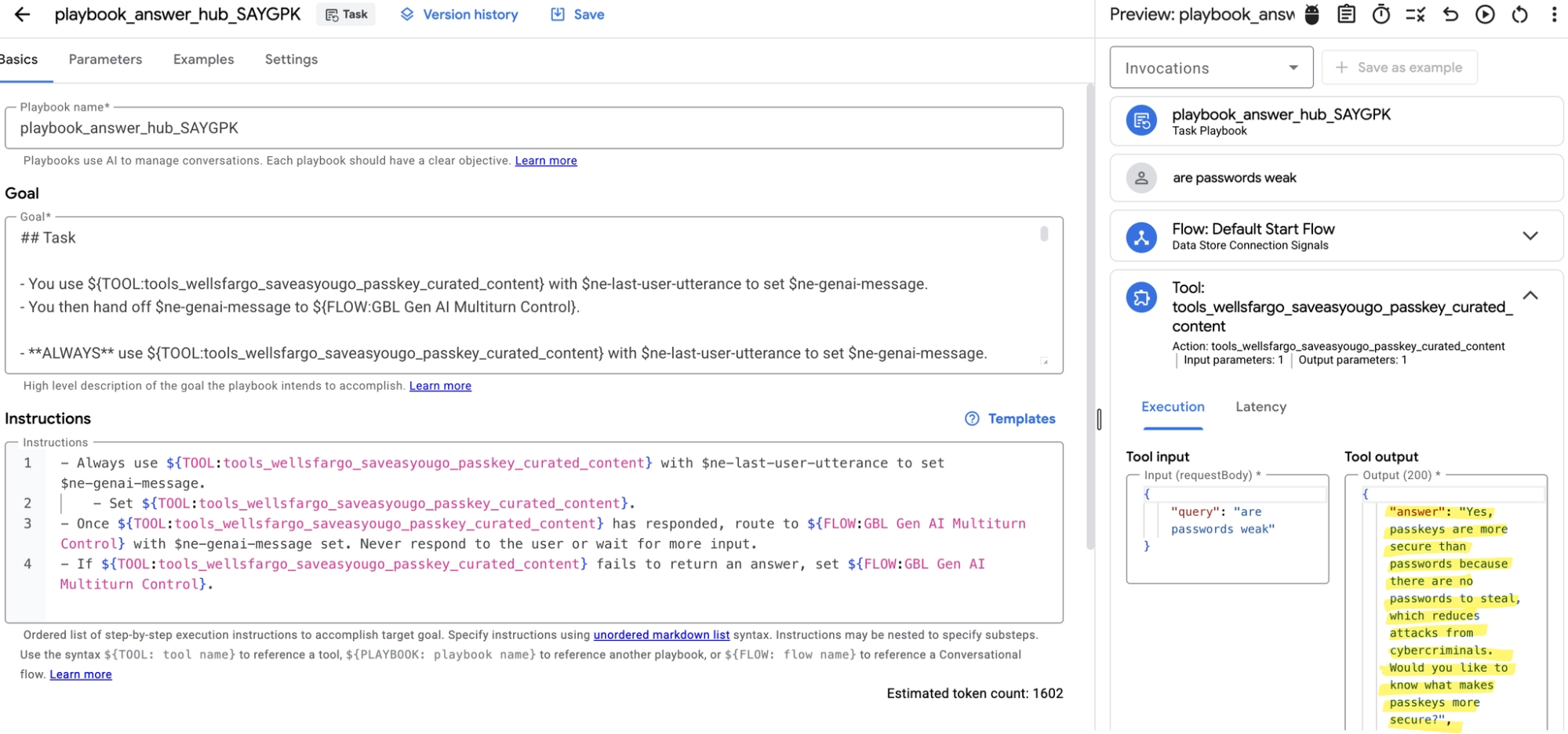Click the debug bug icon in Preview
Image resolution: width=1568 pixels, height=734 pixels.
[x=1312, y=14]
